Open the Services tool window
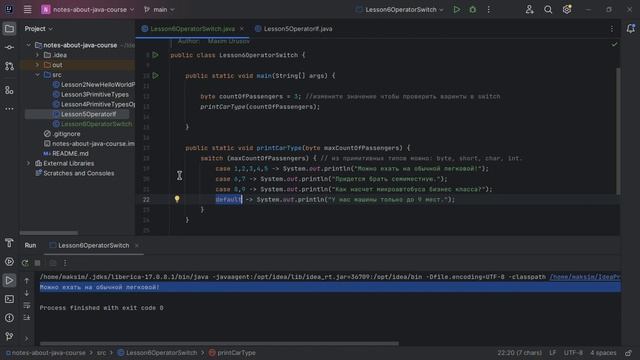The height and width of the screenshot is (360, 640). [9, 262]
